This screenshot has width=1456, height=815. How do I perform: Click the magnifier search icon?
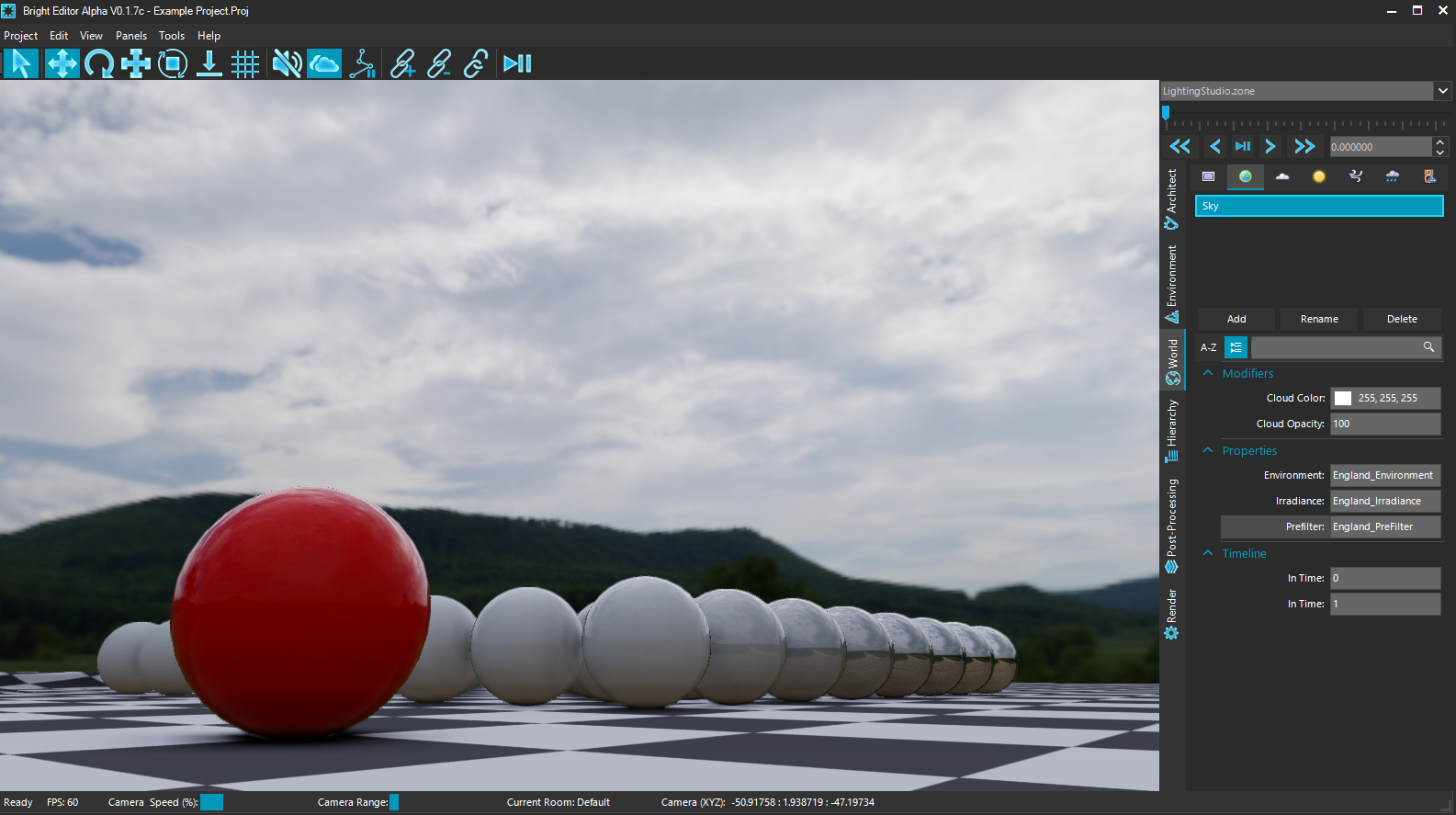click(x=1428, y=346)
